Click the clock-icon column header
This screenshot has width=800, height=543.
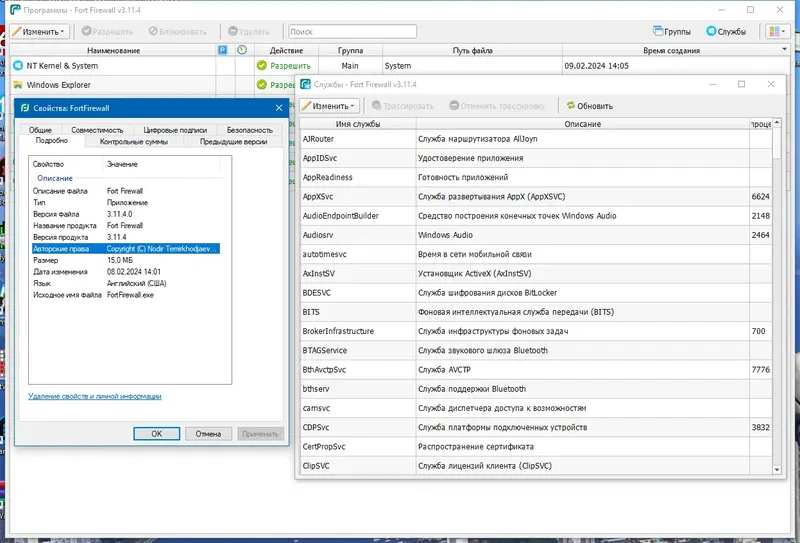point(242,50)
